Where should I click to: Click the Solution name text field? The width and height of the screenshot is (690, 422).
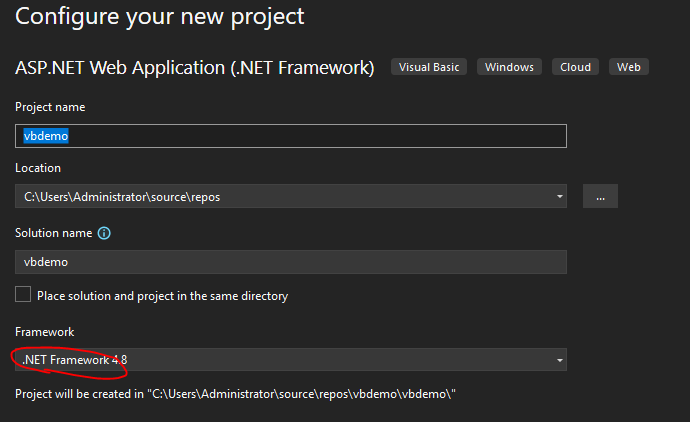[291, 262]
